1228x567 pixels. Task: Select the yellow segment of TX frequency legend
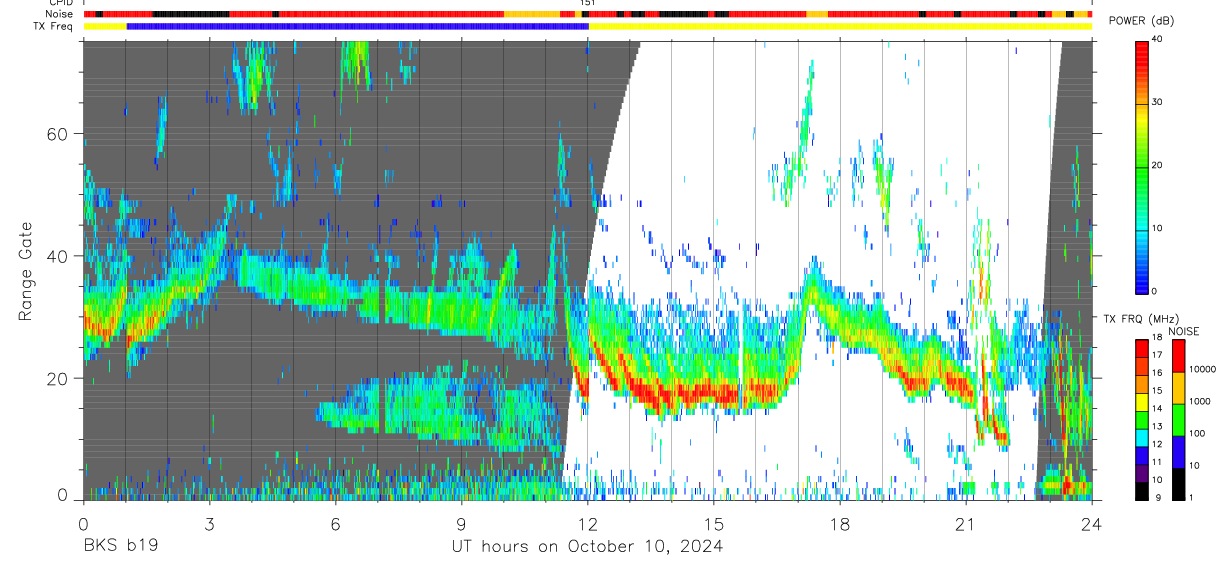pyautogui.click(x=1142, y=400)
